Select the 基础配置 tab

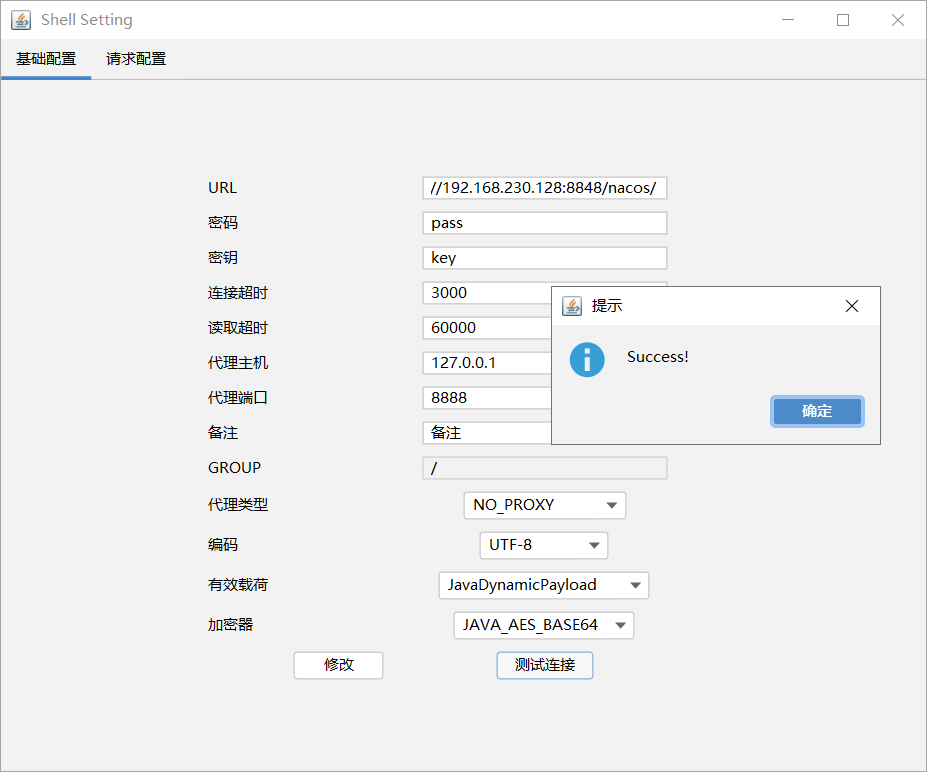(x=46, y=59)
